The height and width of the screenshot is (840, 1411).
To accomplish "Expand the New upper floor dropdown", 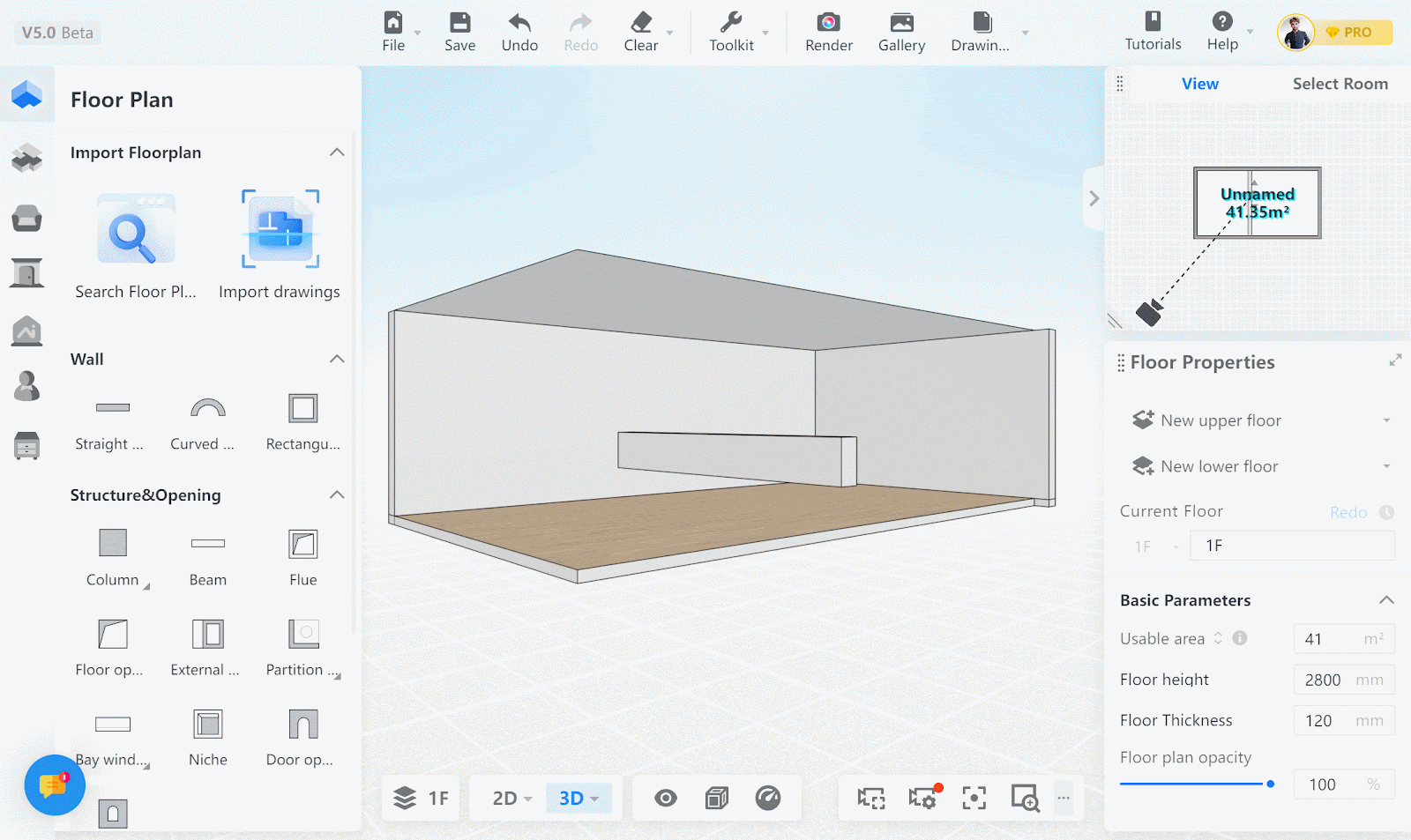I will point(1386,420).
